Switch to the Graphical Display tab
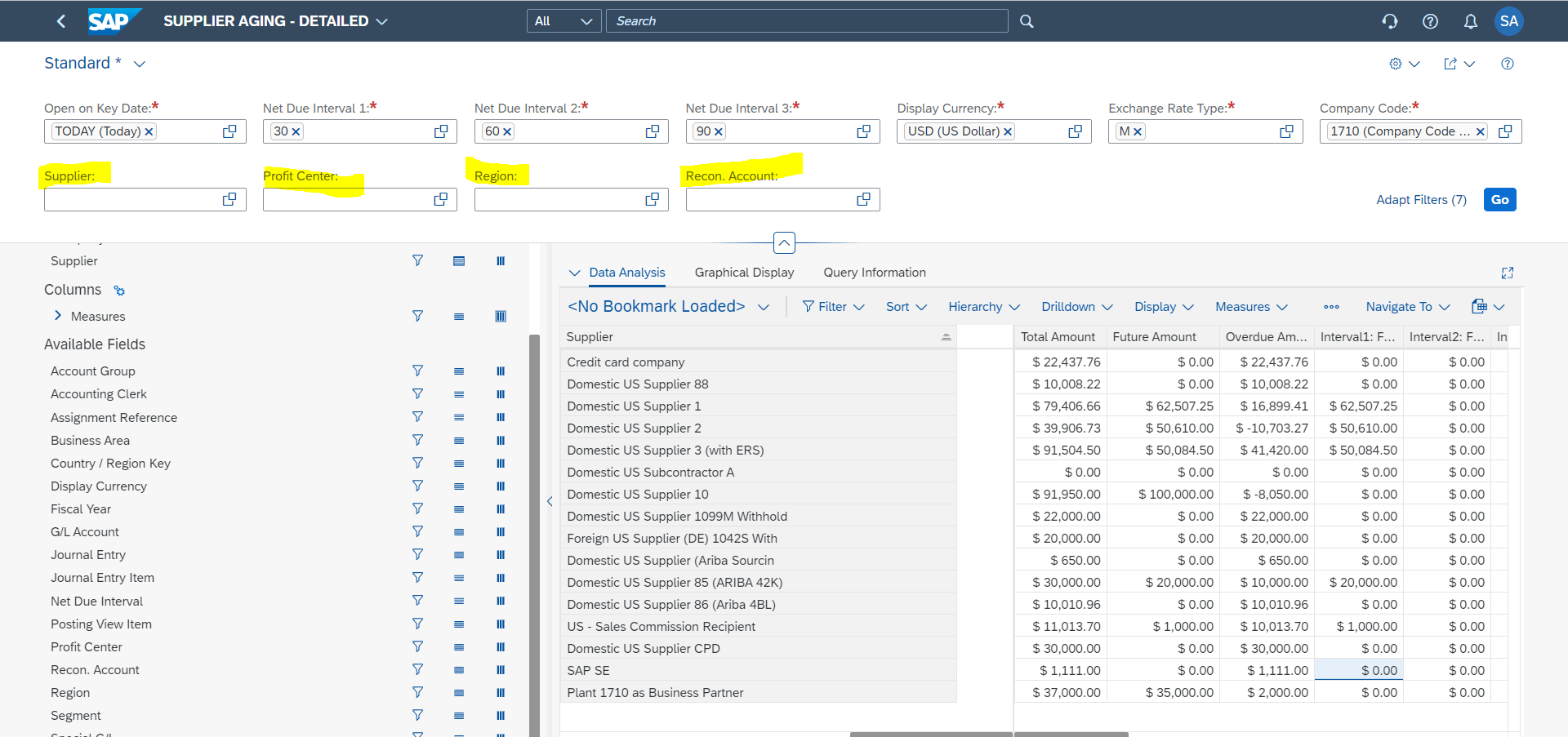 click(x=744, y=272)
